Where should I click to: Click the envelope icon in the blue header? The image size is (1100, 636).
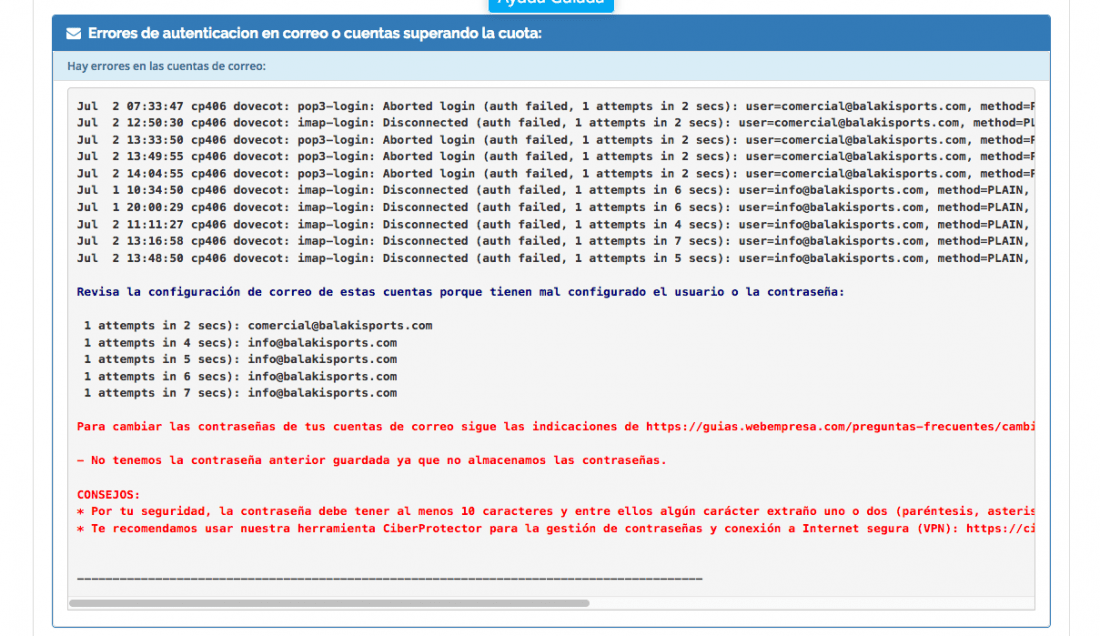pos(74,34)
